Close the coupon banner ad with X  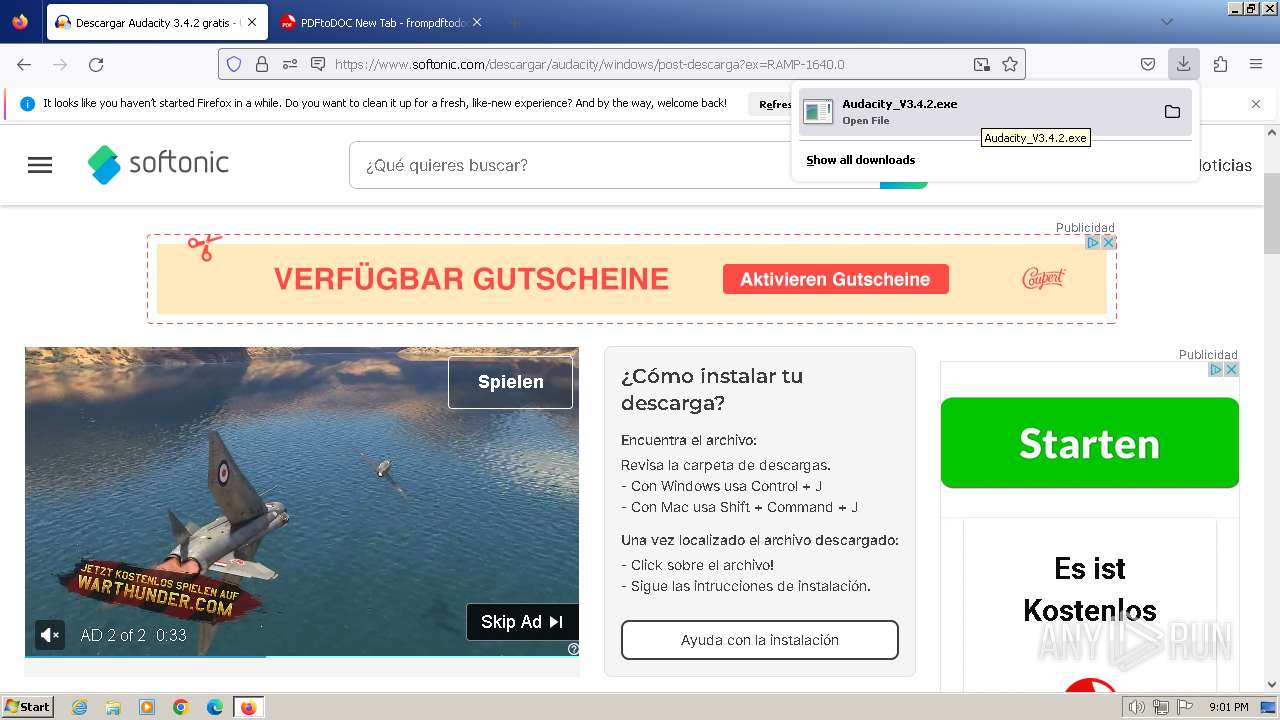click(x=1108, y=242)
